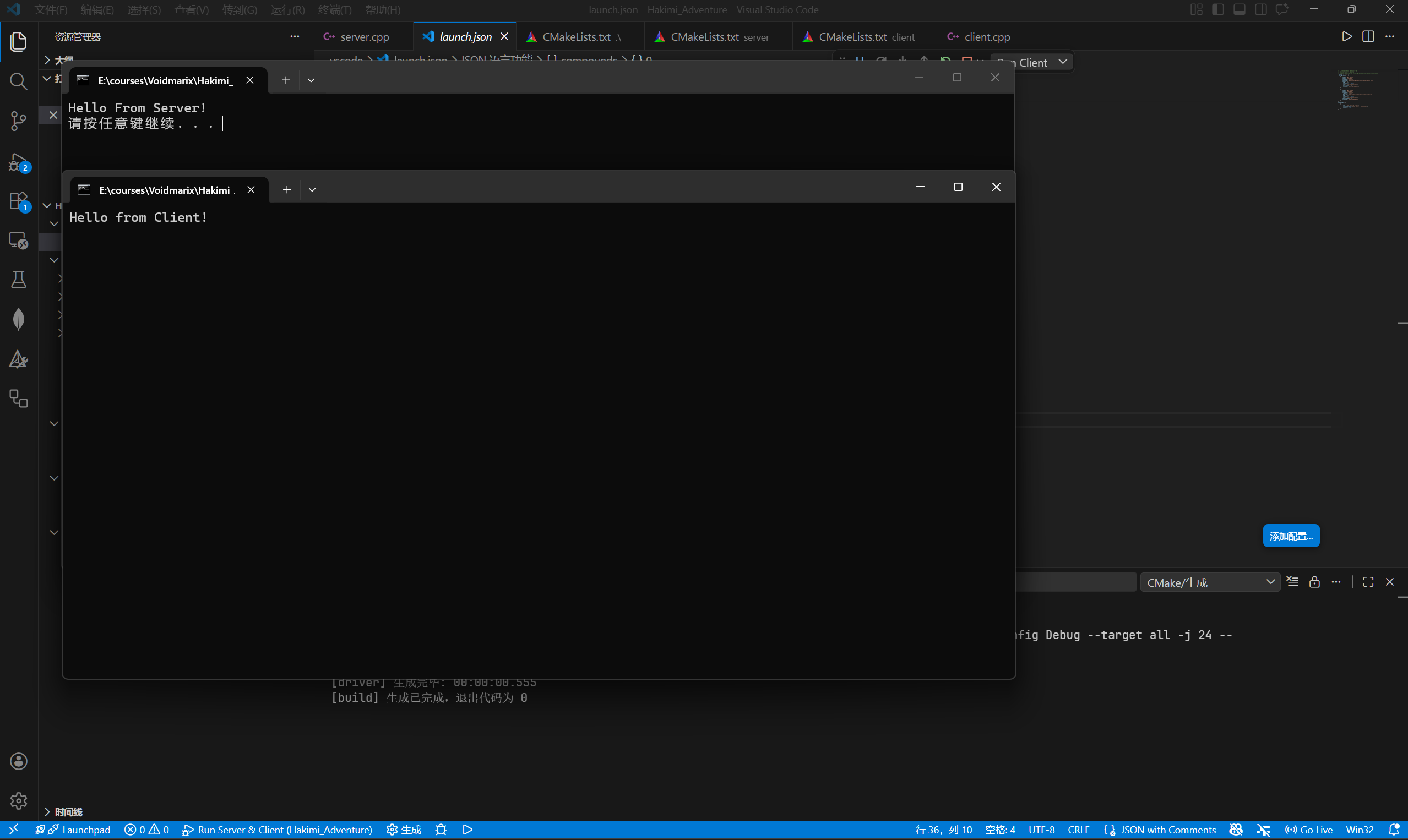Toggle the secondary side bar visibility
This screenshot has height=840, width=1408.
[x=1261, y=9]
